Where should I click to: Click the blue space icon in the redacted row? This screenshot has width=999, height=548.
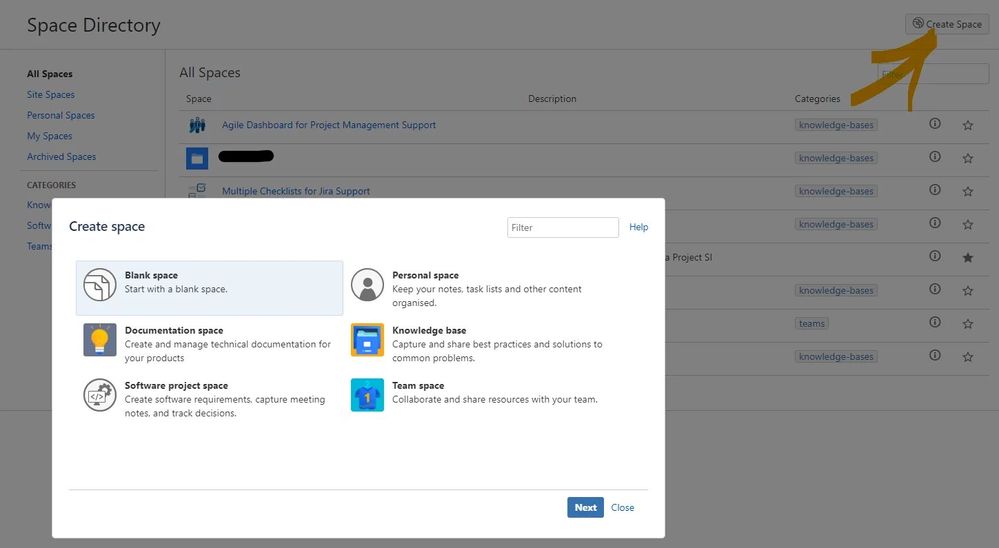pyautogui.click(x=197, y=158)
